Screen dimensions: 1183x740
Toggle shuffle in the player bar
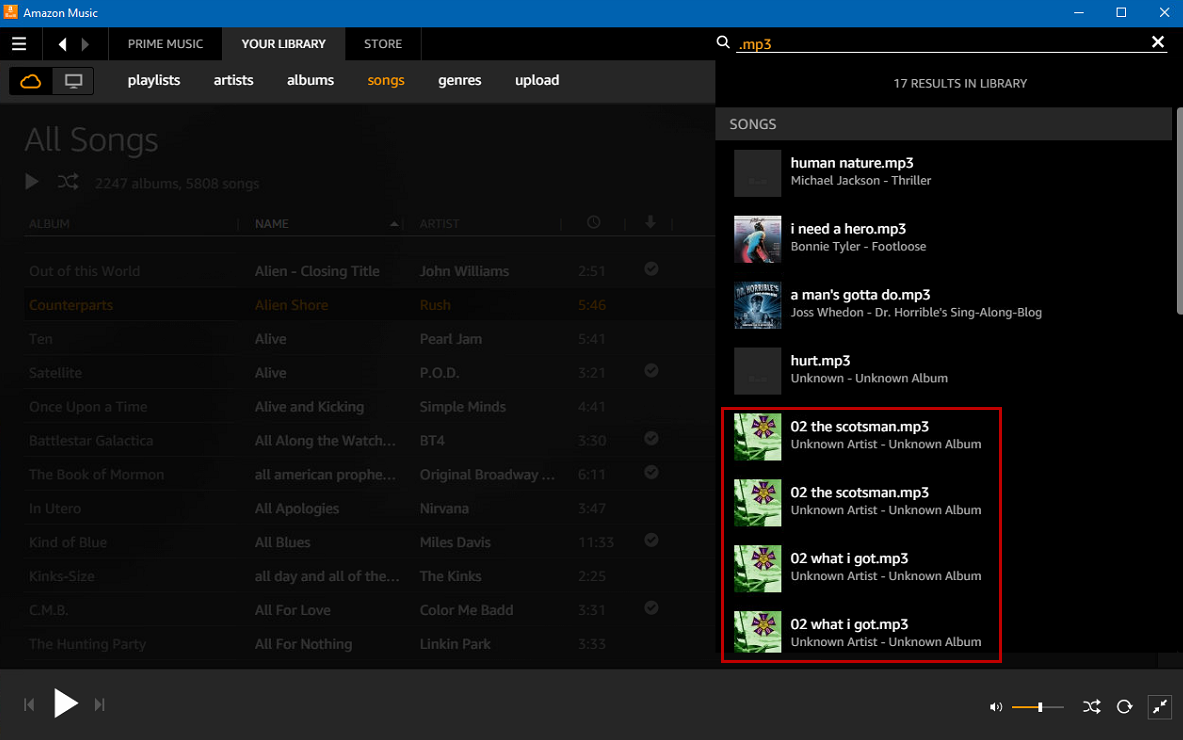pos(1092,707)
